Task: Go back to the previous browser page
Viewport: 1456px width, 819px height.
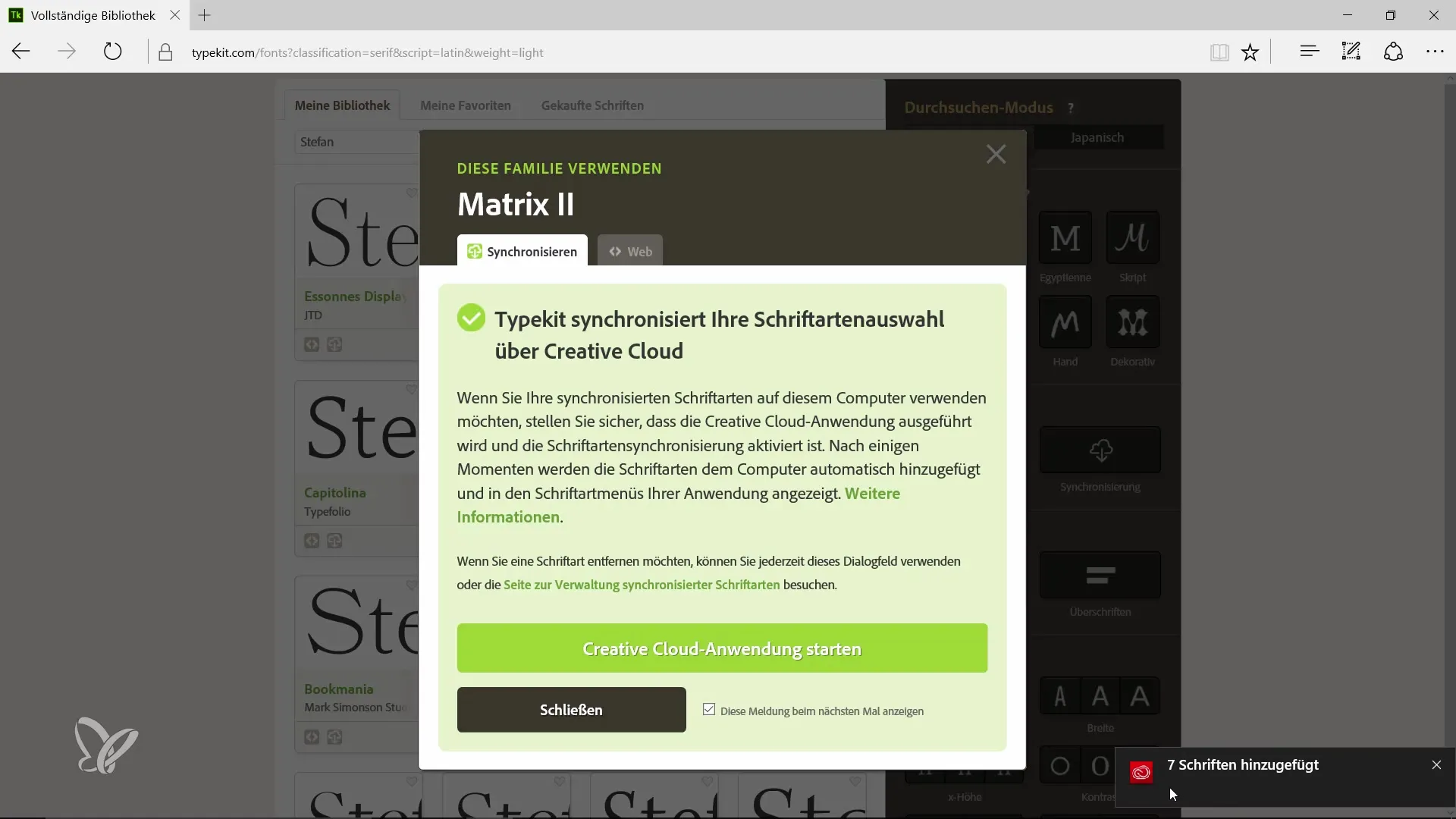Action: [21, 52]
